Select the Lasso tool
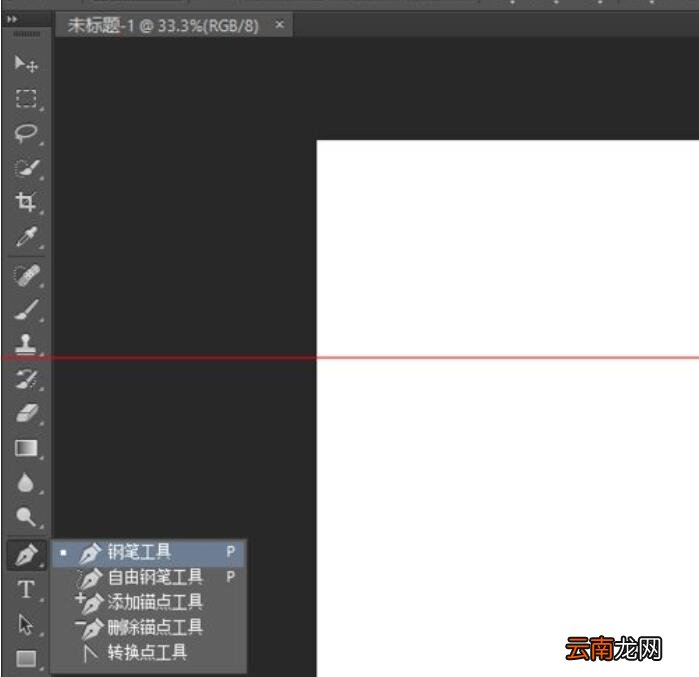 pos(26,133)
